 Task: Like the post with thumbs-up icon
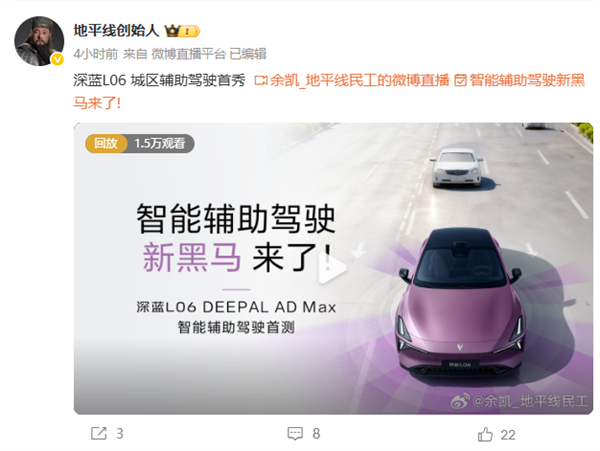(485, 434)
